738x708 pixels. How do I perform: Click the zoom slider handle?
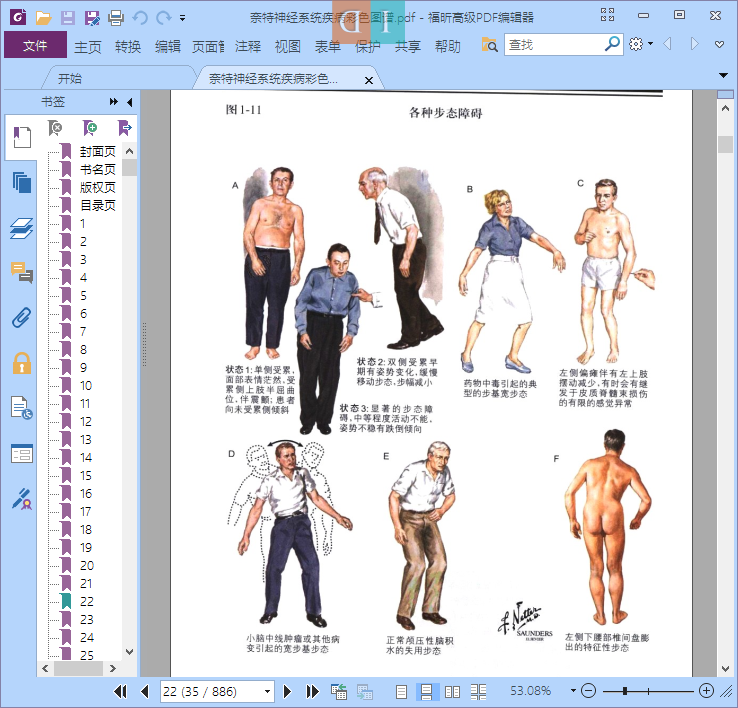click(x=625, y=691)
